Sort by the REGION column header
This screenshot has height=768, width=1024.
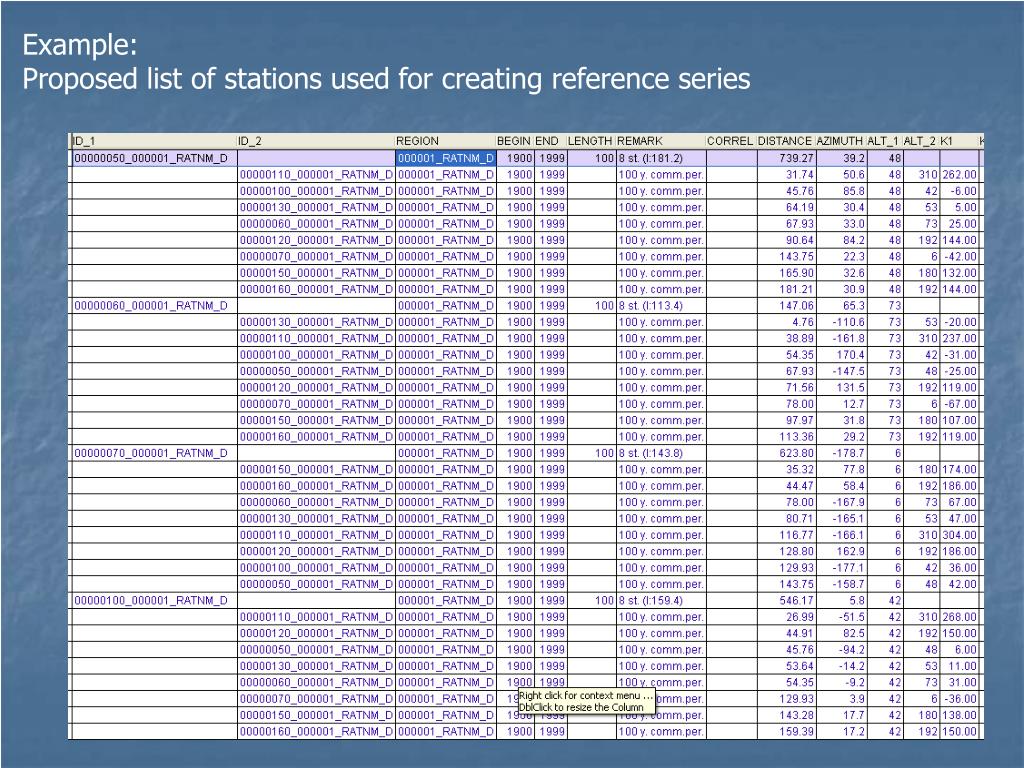click(445, 141)
